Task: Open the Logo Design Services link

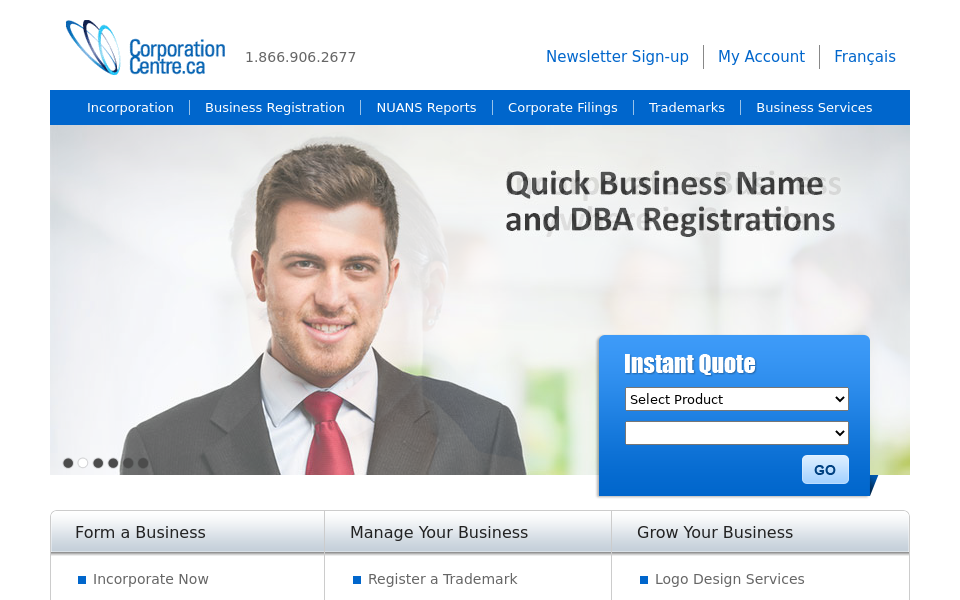Action: [x=730, y=579]
